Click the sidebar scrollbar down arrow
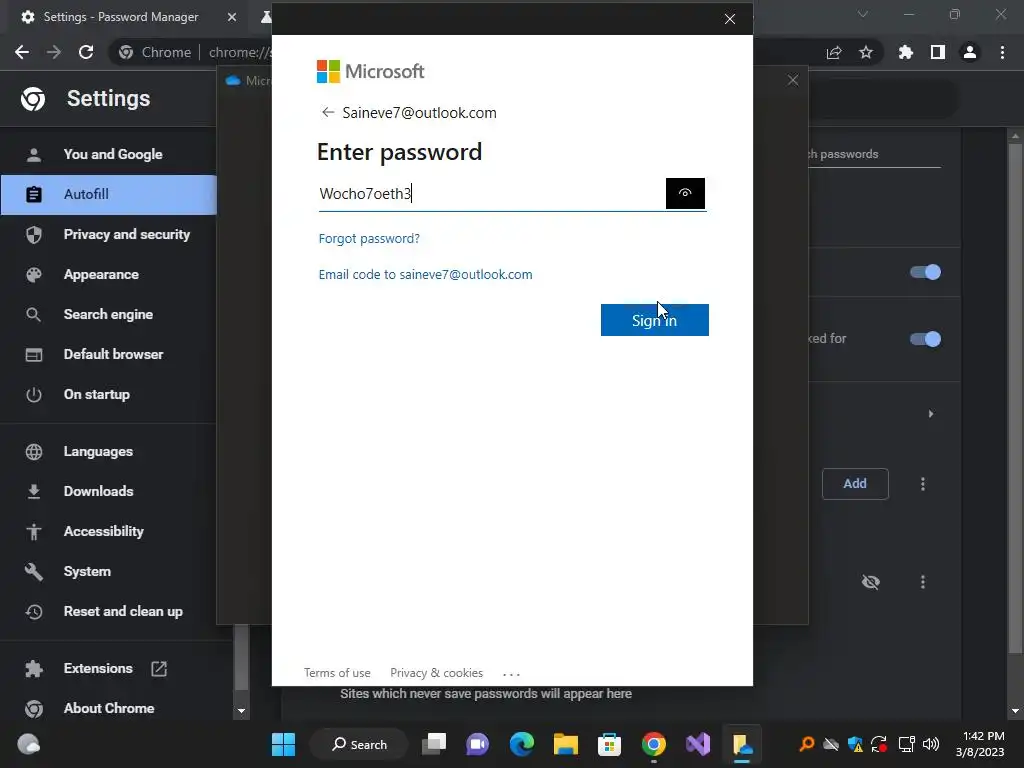Image resolution: width=1024 pixels, height=768 pixels. tap(242, 711)
